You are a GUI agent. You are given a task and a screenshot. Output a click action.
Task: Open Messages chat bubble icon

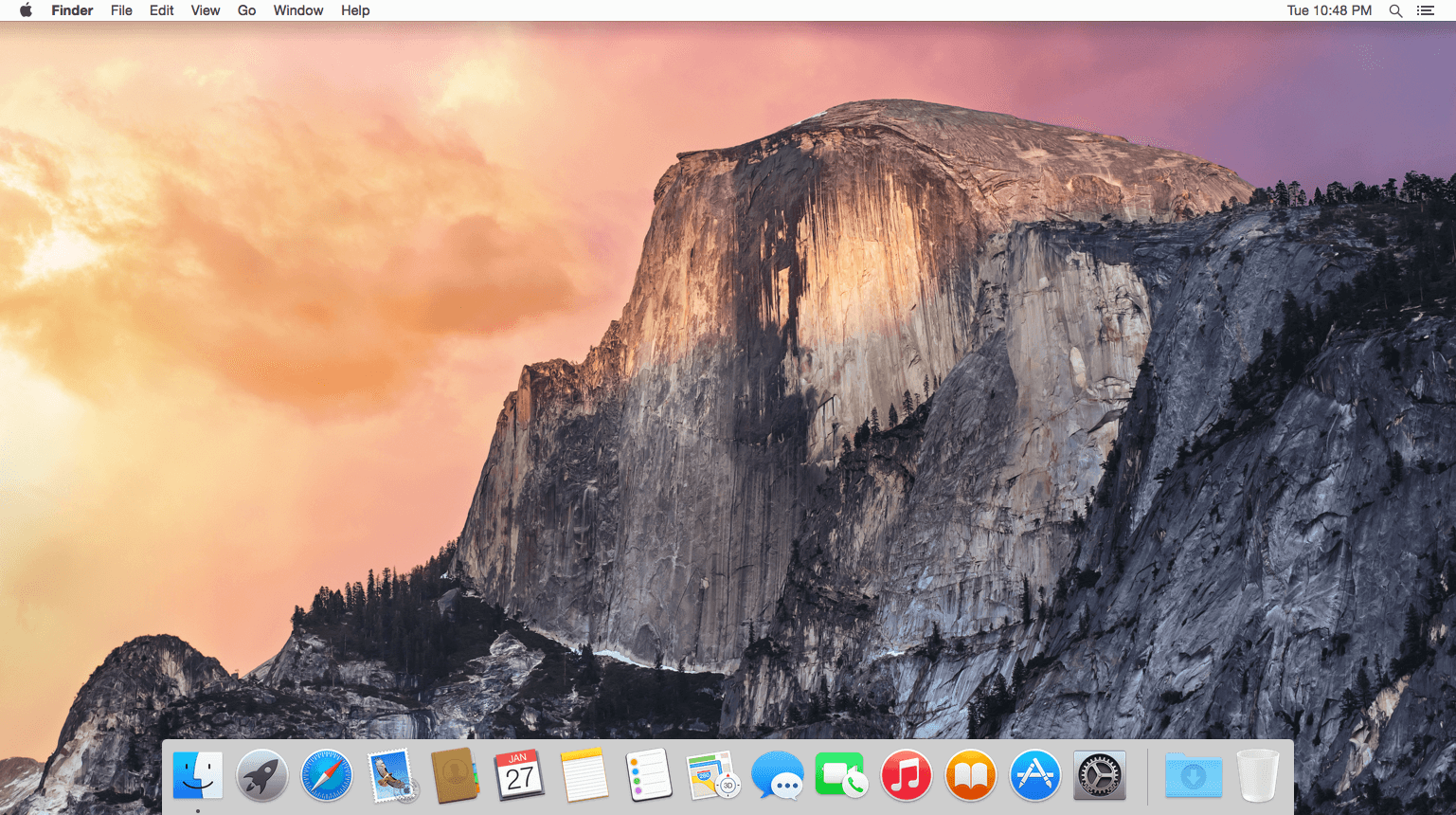(778, 775)
